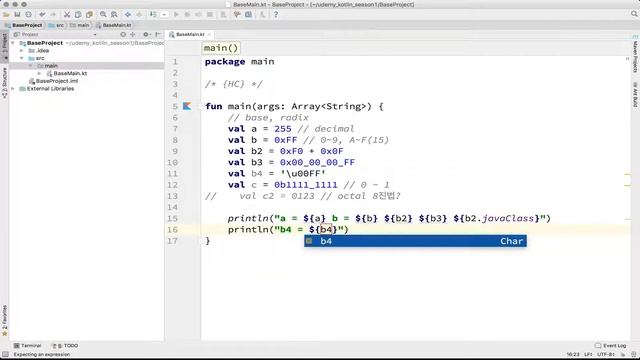Open the Project tool window tab
This screenshot has height=360, width=640.
pos(4,46)
